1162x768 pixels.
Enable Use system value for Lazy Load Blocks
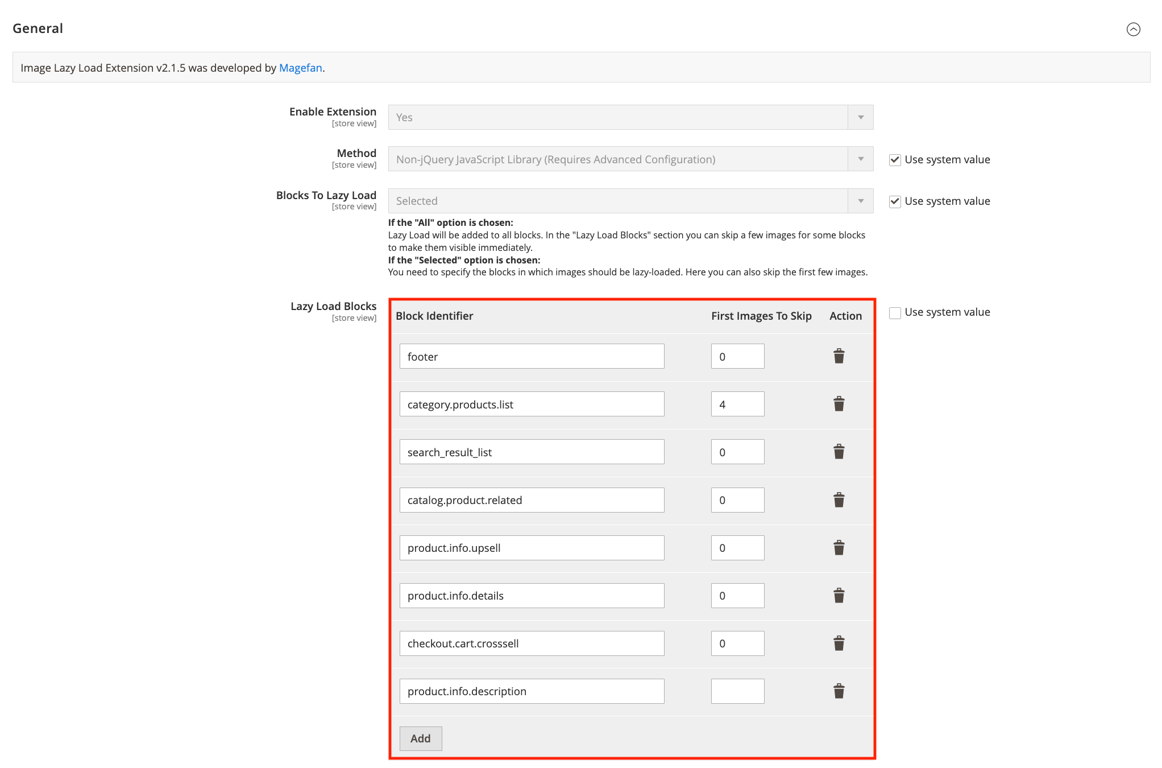tap(894, 312)
